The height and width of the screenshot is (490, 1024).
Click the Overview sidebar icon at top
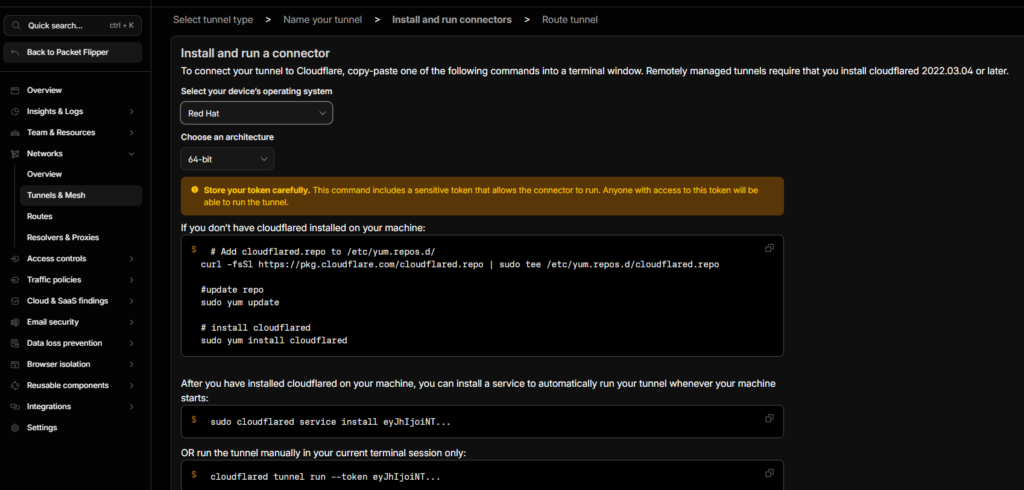pos(15,90)
